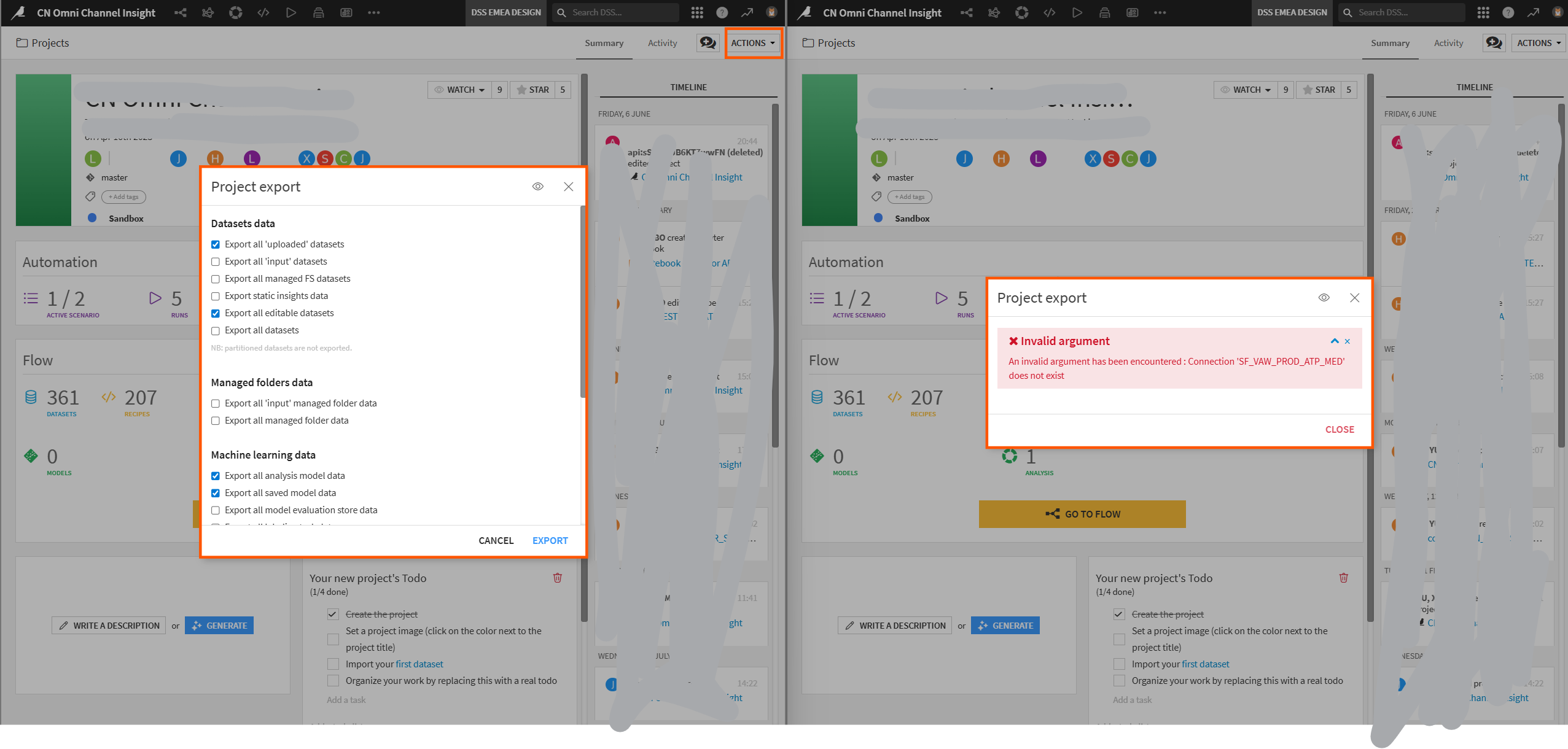
Task: Click the left navbar's help question mark icon
Action: (x=722, y=12)
